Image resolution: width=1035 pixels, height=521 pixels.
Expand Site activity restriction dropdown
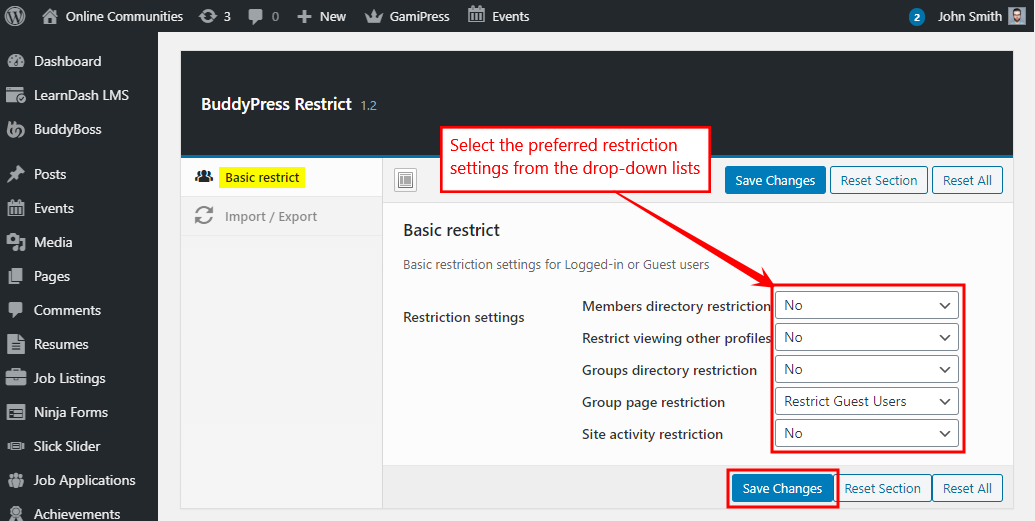[866, 433]
